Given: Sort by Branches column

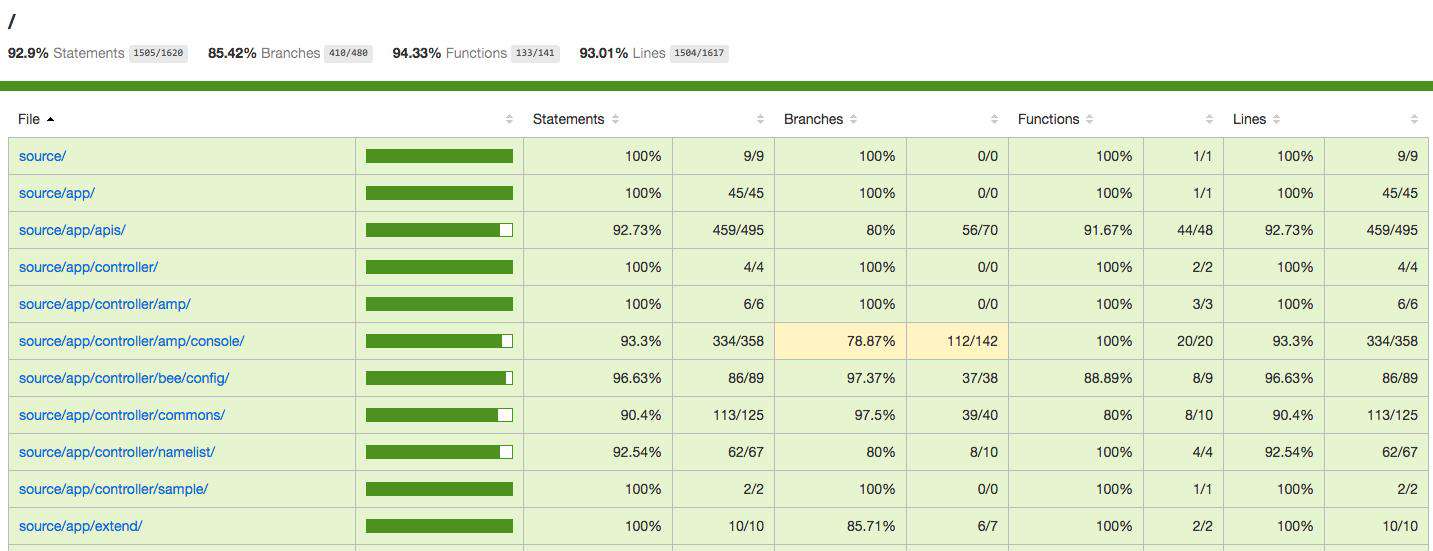Looking at the screenshot, I should [821, 119].
